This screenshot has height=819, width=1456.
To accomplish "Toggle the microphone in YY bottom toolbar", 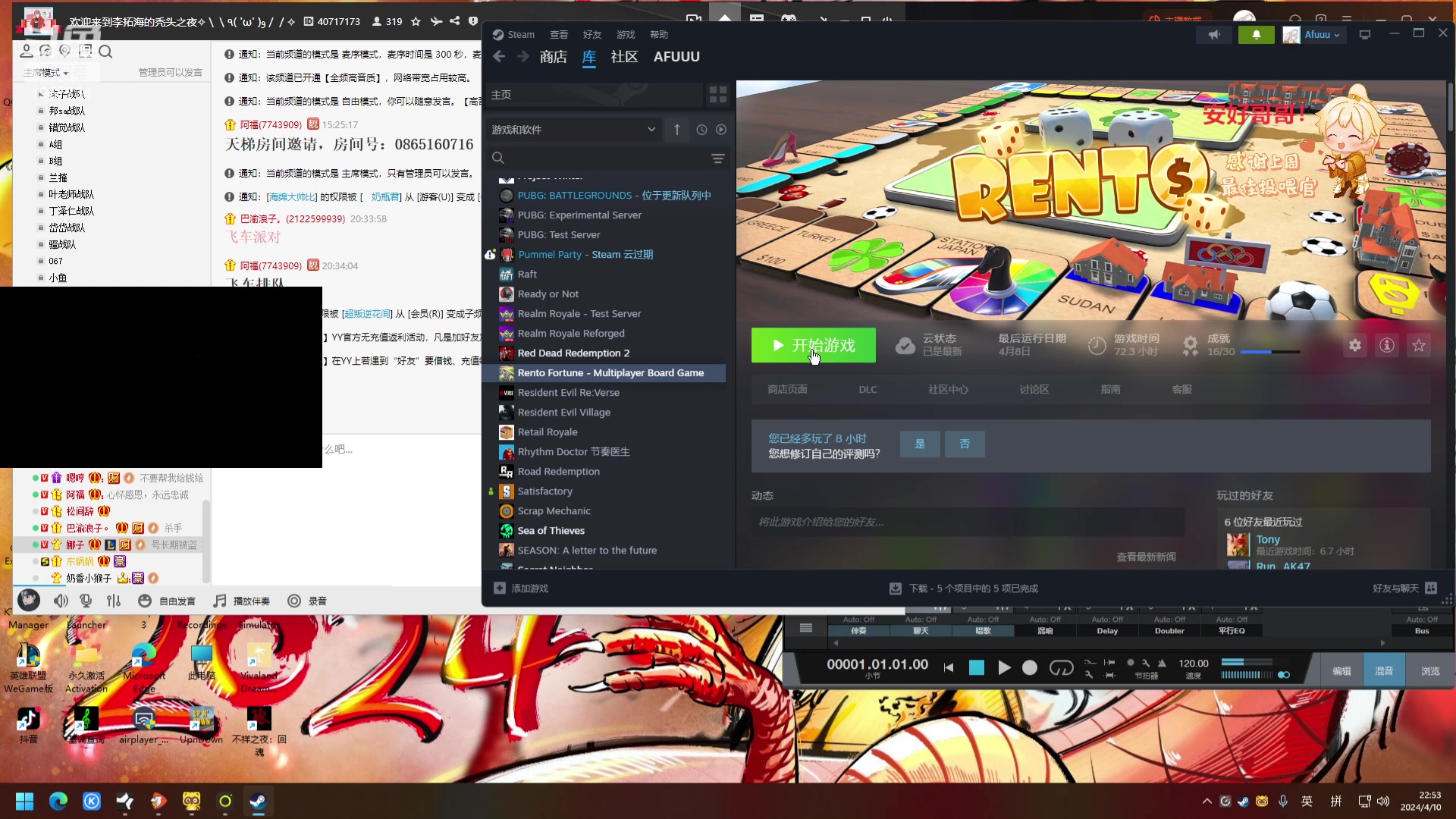I will coord(86,601).
